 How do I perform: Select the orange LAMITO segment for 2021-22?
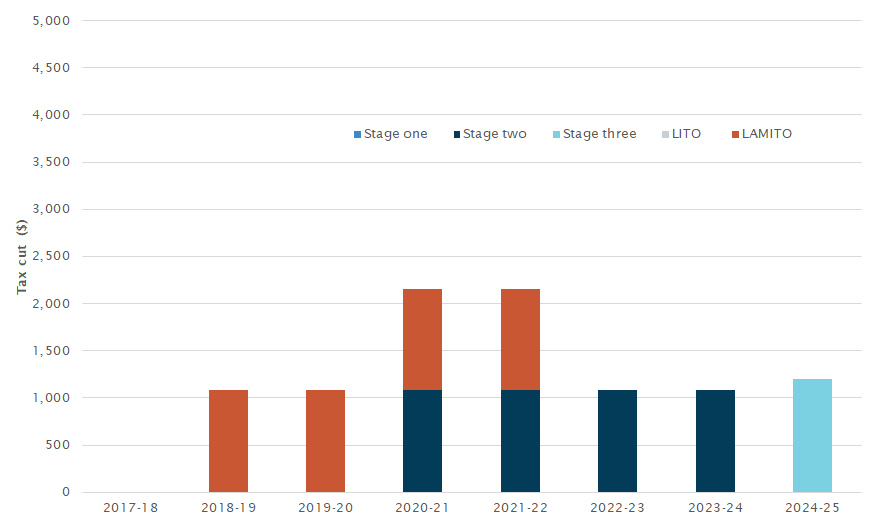point(520,339)
